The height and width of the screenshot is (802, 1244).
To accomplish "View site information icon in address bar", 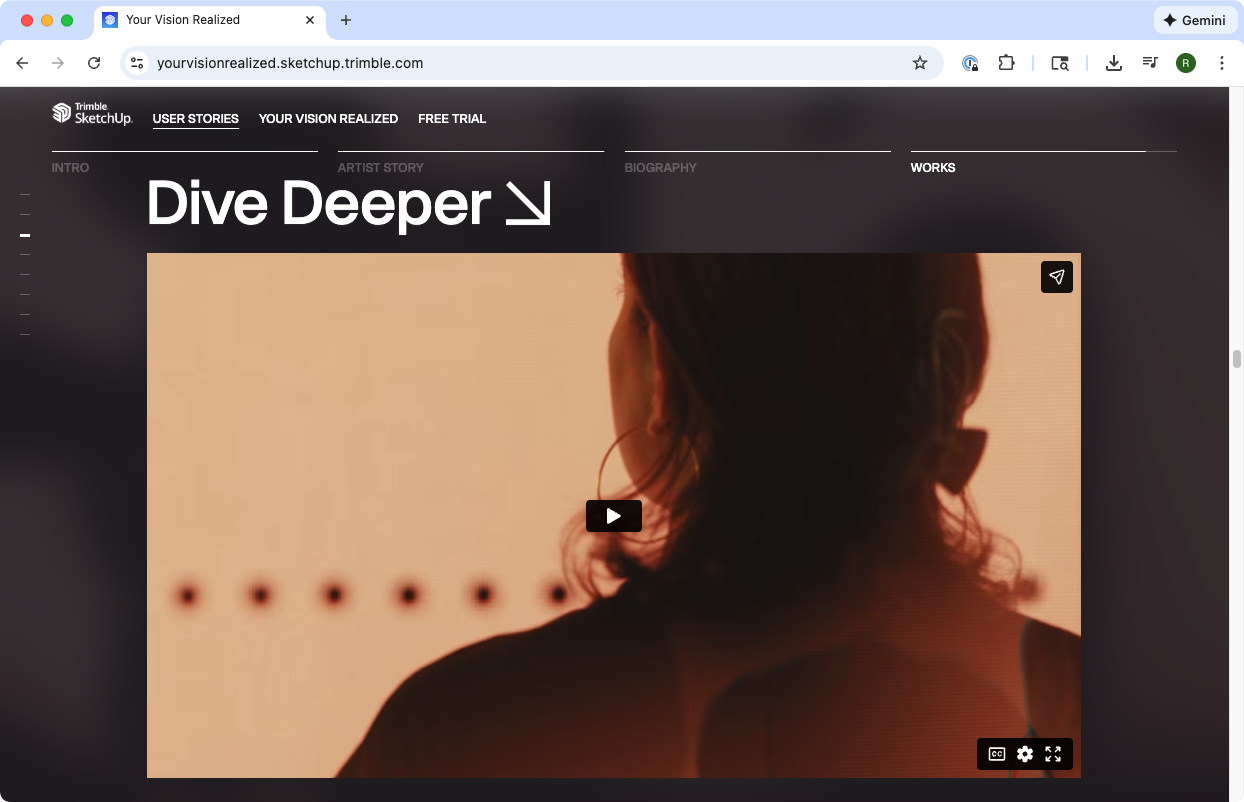I will pos(138,63).
